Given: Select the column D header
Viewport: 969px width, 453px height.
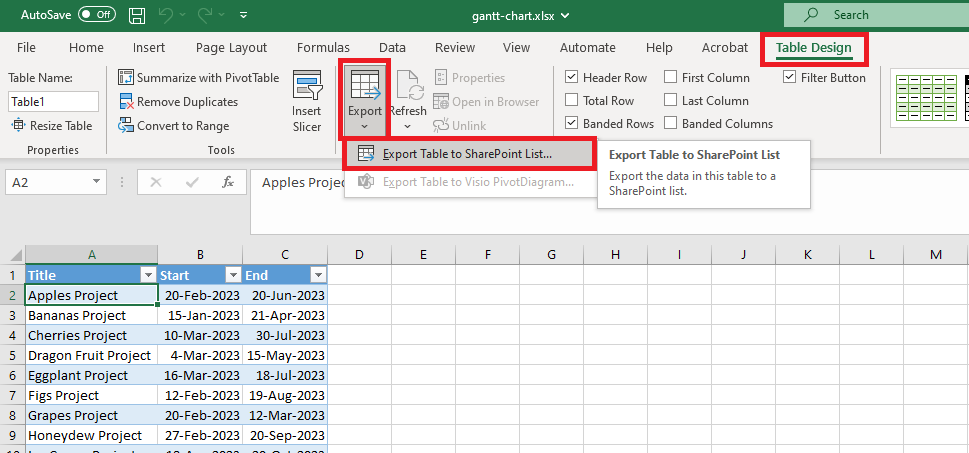Looking at the screenshot, I should tap(359, 255).
